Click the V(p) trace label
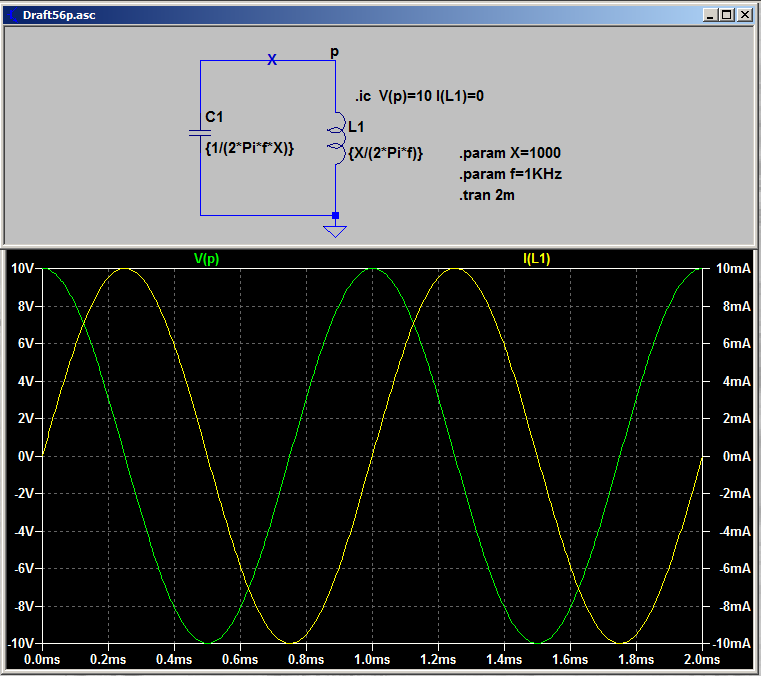The height and width of the screenshot is (676, 761). pos(206,259)
